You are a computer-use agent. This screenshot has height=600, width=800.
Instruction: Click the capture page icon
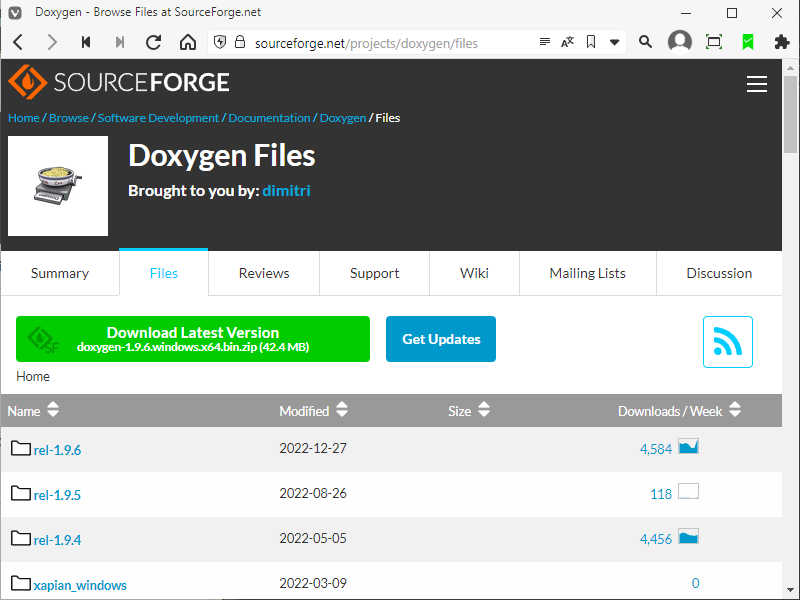tap(714, 42)
